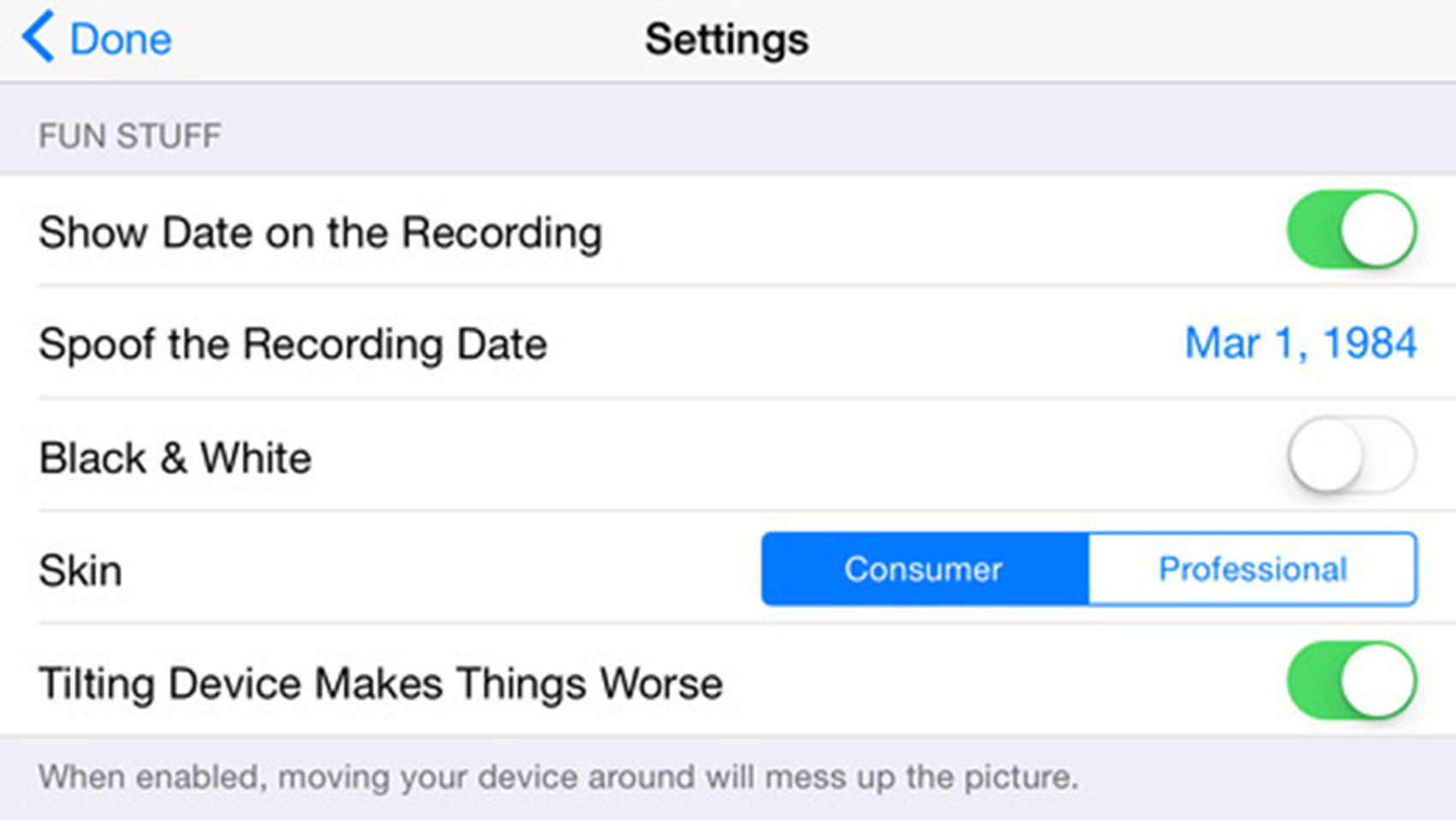Click the Black & White label text
Image resolution: width=1456 pixels, height=820 pixels.
click(175, 458)
